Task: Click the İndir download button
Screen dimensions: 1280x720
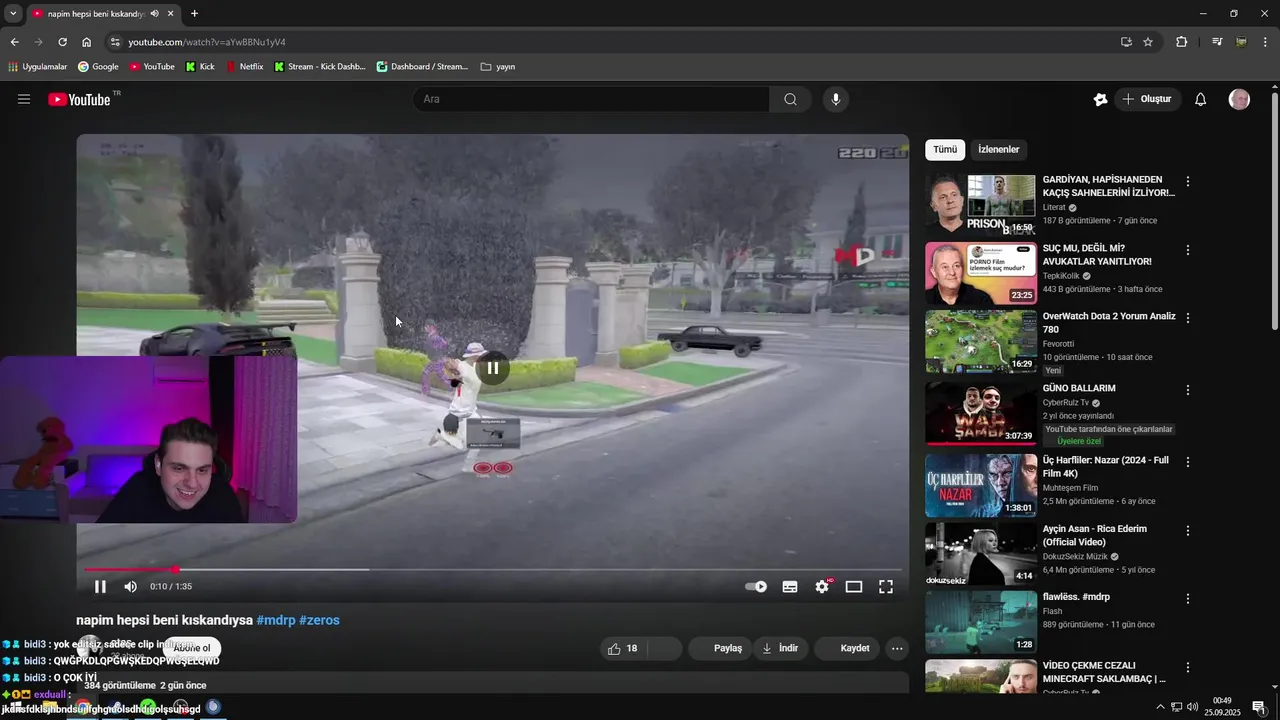Action: point(780,648)
